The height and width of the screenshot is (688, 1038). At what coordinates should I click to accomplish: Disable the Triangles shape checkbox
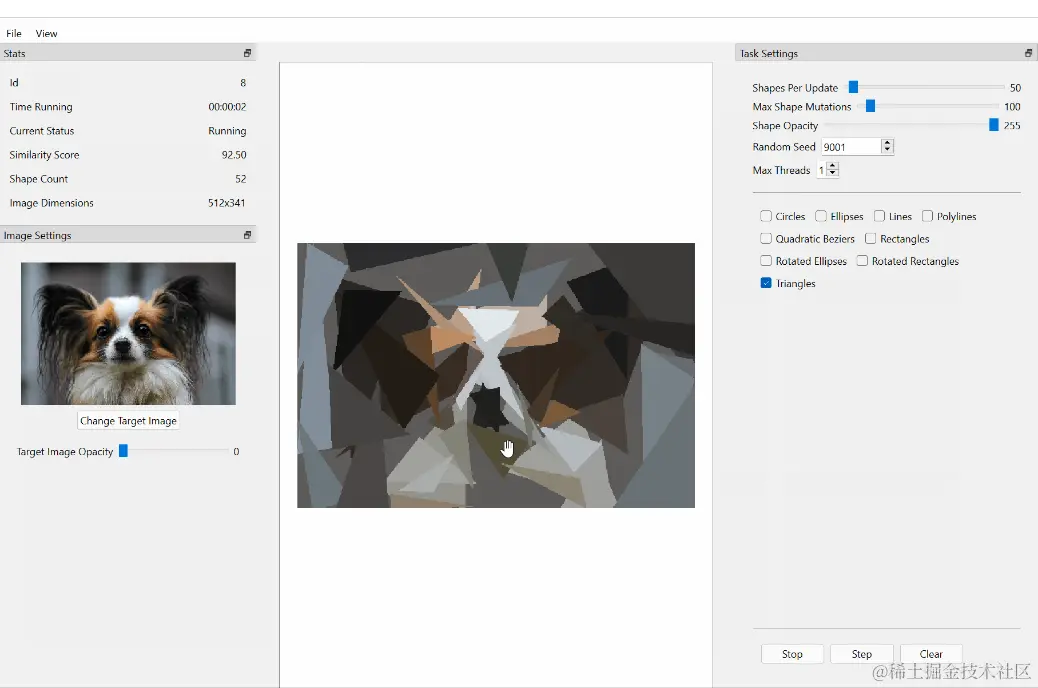(765, 283)
